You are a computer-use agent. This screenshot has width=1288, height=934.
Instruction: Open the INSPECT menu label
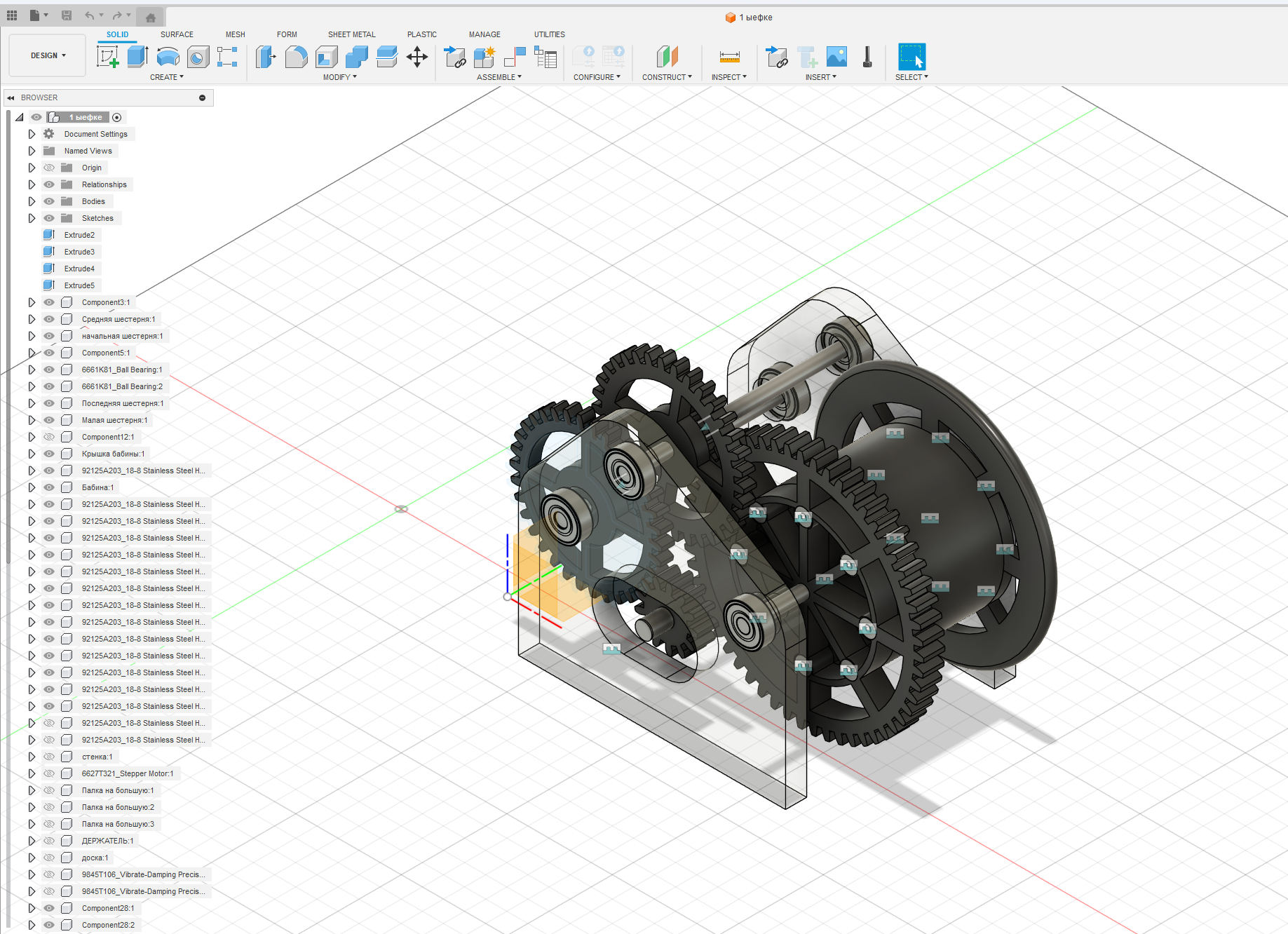coord(729,77)
